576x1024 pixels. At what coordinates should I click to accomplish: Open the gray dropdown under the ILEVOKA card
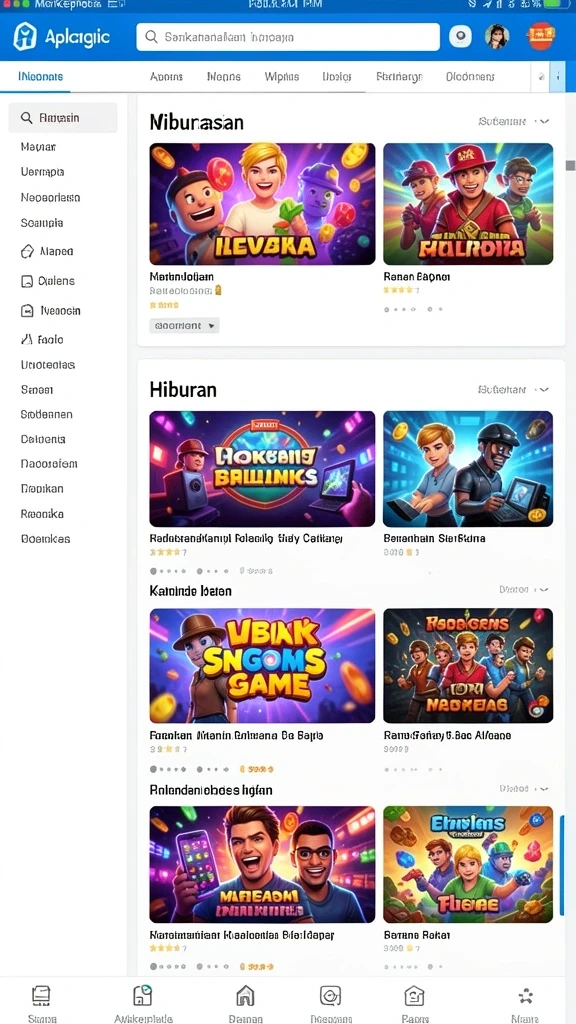[184, 325]
